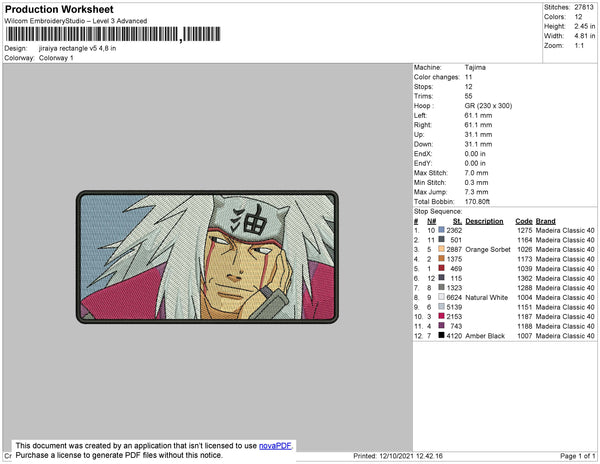Click the 'N#' column header
This screenshot has height=464, width=600.
click(431, 221)
